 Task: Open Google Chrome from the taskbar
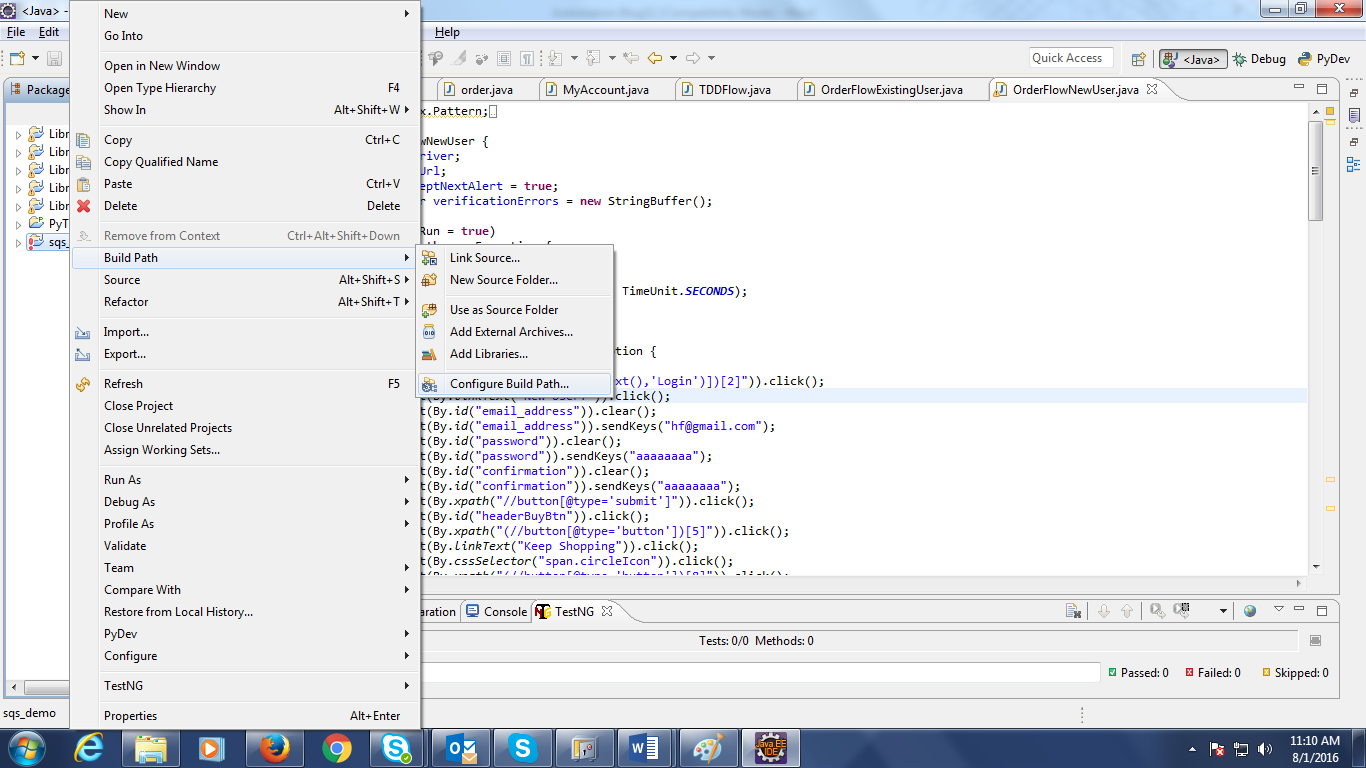pos(336,747)
